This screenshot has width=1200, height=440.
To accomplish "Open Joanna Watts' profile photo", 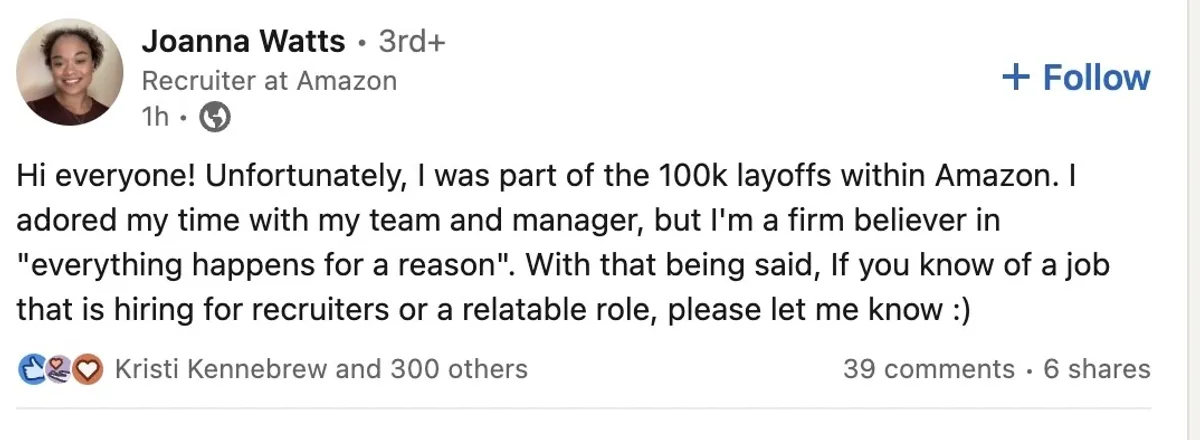I will point(70,73).
